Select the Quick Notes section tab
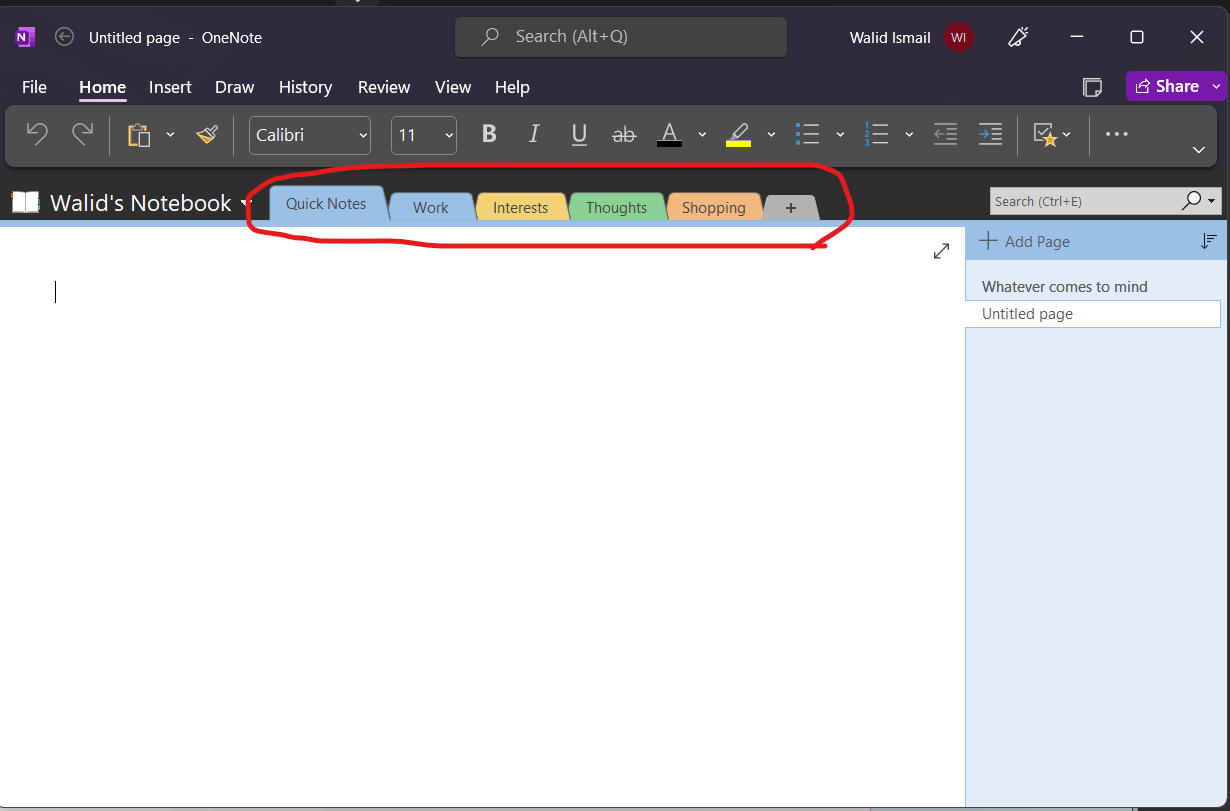 click(x=327, y=203)
